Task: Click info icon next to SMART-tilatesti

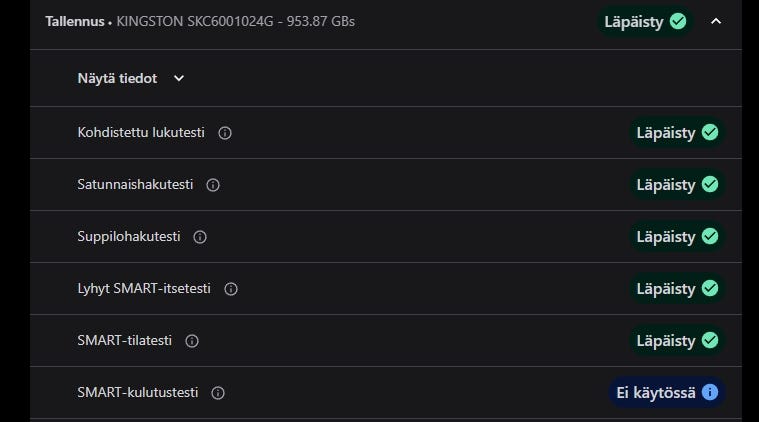Action: [x=192, y=341]
